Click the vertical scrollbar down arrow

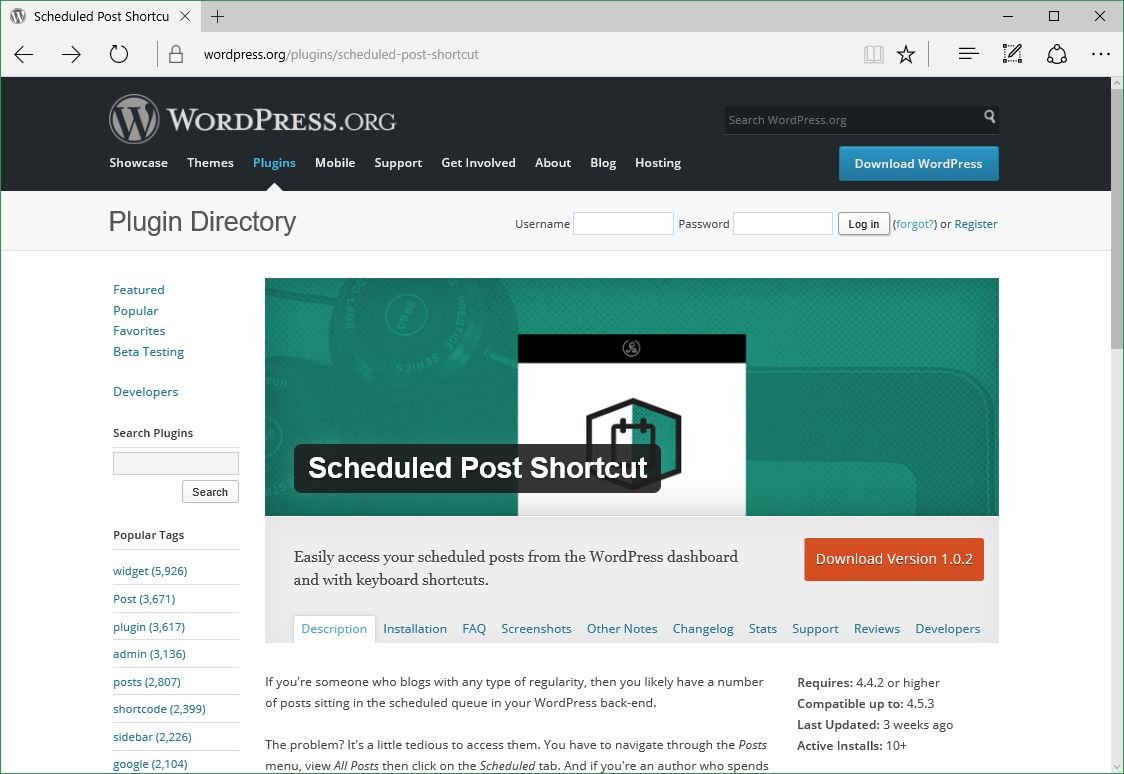point(1117,765)
